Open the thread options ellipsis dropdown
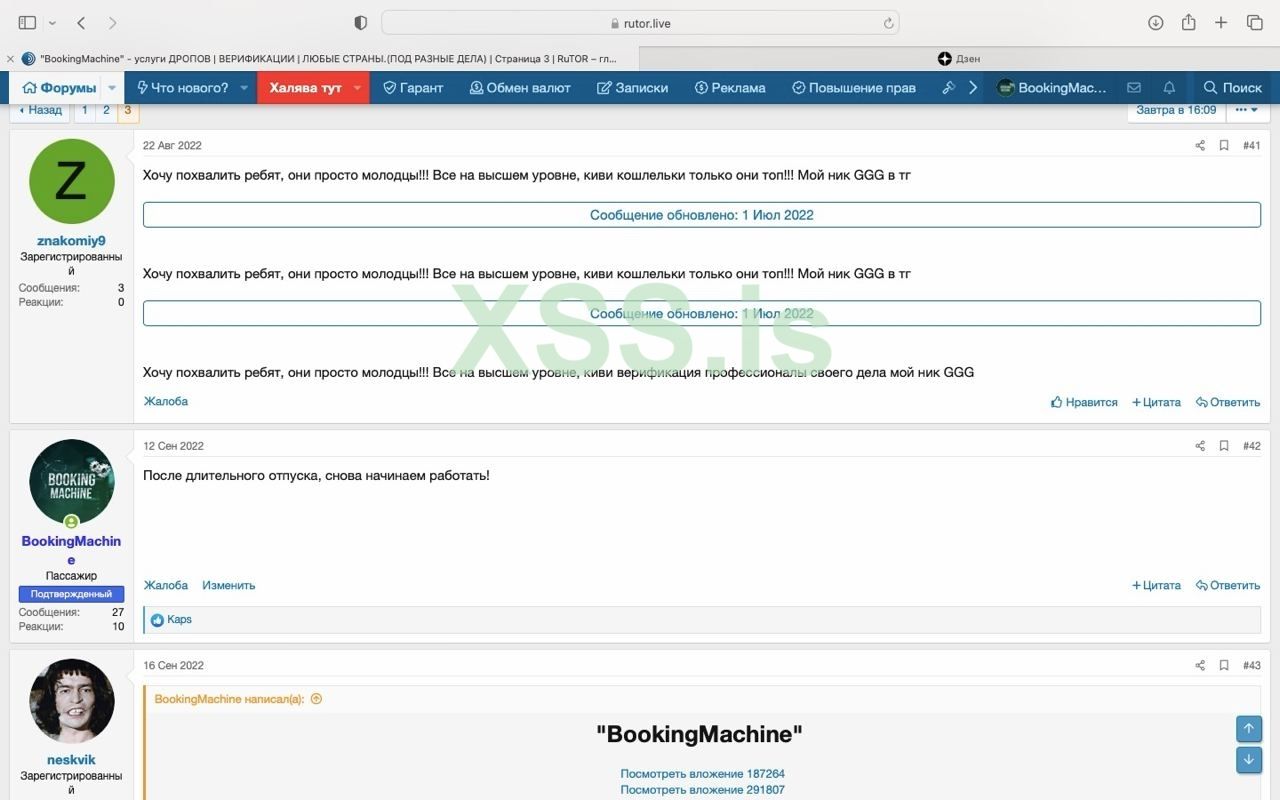The width and height of the screenshot is (1280, 800). click(1246, 110)
